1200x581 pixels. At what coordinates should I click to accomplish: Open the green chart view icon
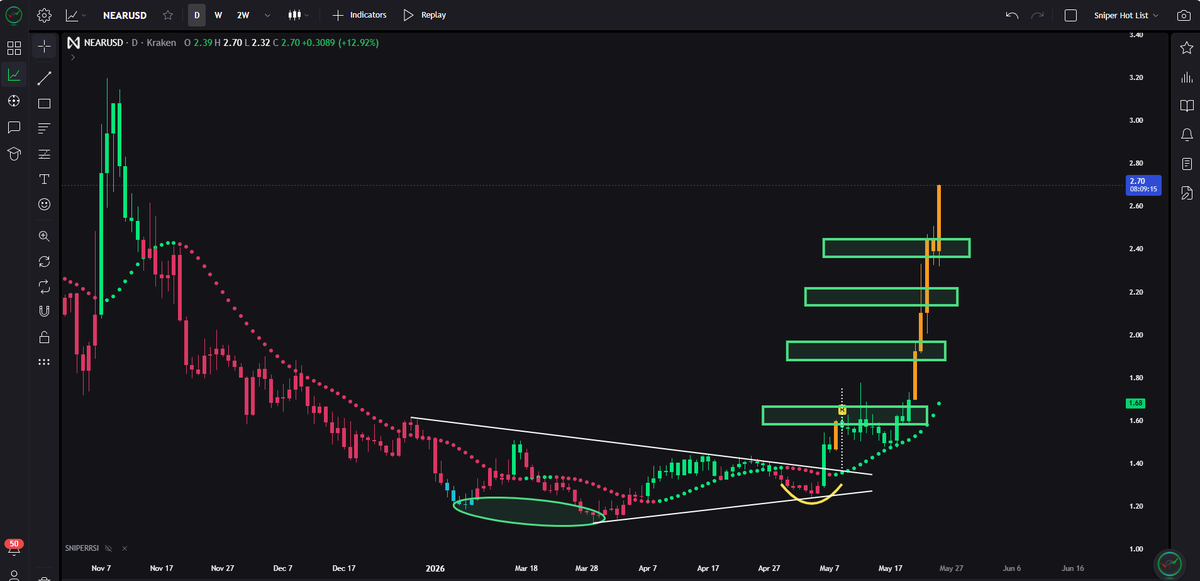[x=14, y=74]
